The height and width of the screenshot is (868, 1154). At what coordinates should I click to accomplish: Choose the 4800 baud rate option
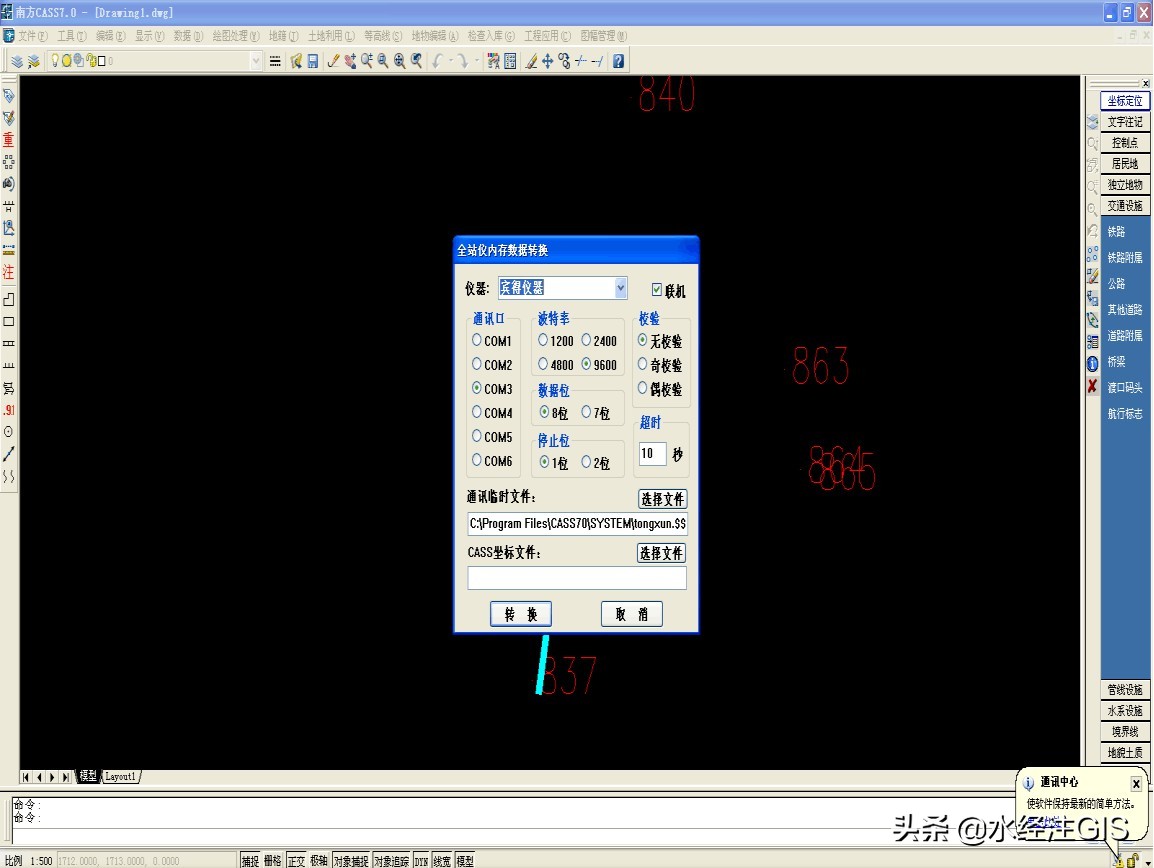pyautogui.click(x=543, y=364)
